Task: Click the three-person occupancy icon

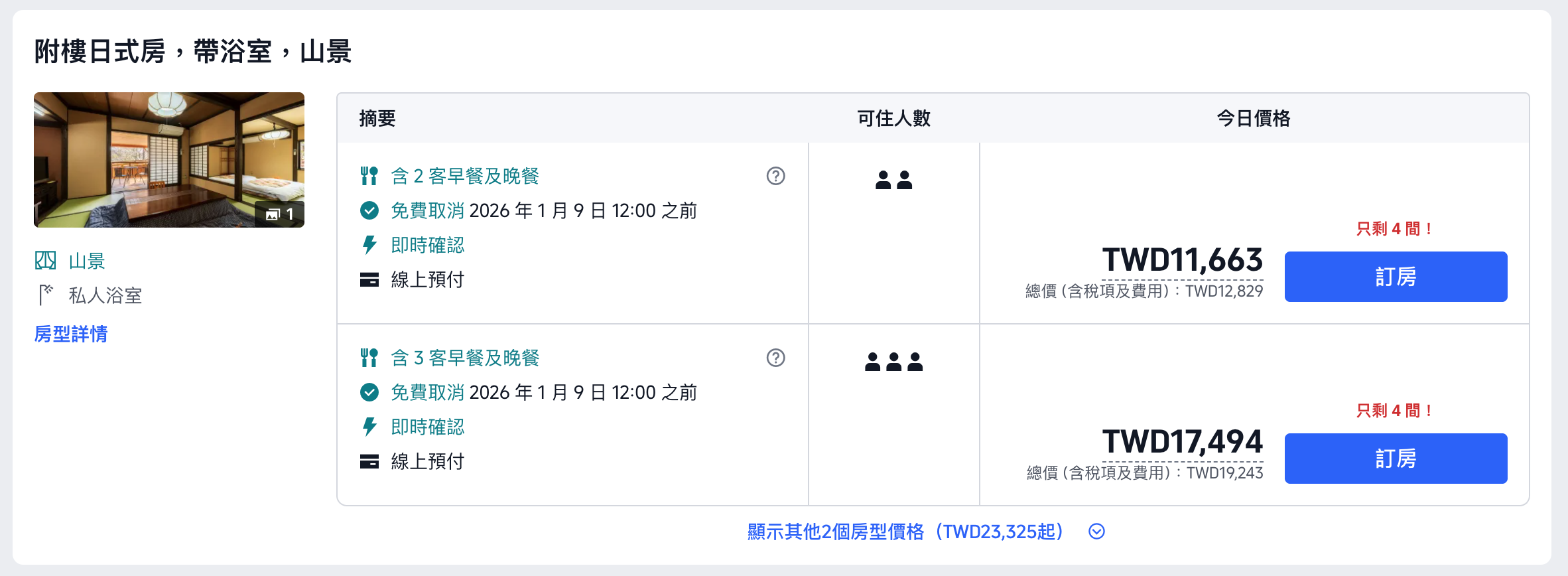Action: (895, 361)
